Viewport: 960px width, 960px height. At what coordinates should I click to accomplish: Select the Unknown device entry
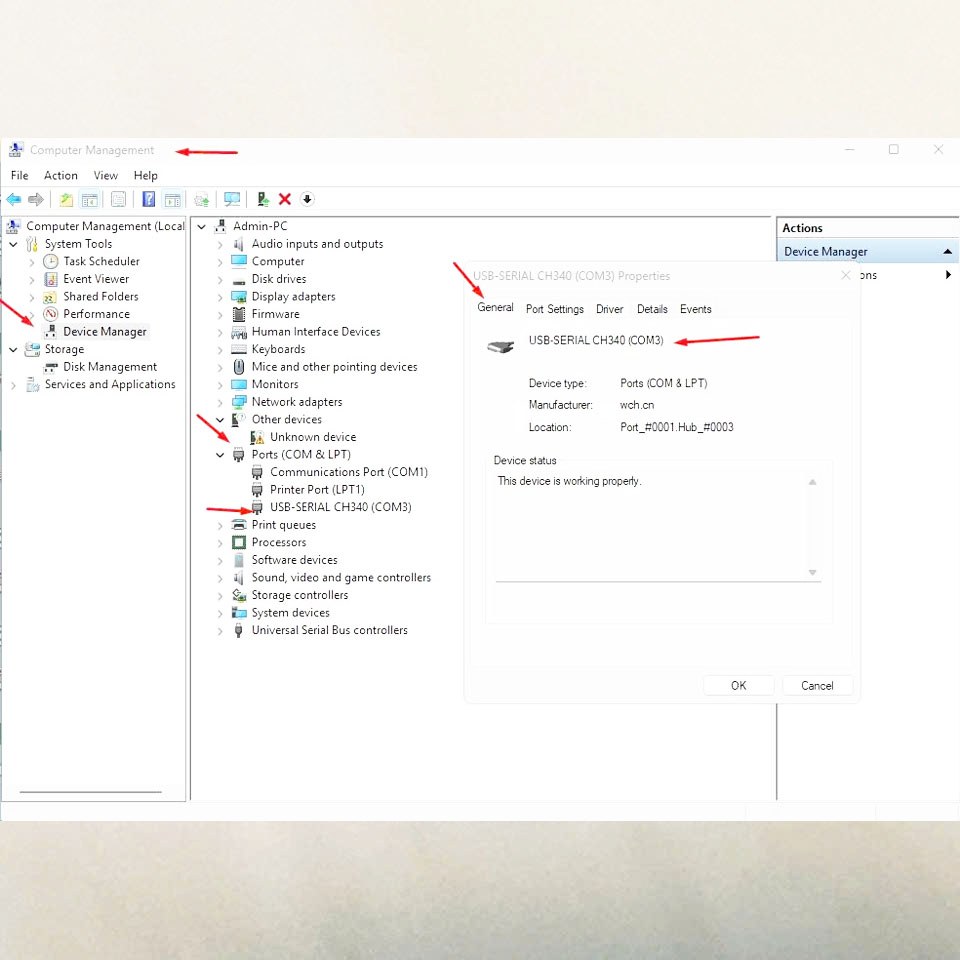click(313, 437)
